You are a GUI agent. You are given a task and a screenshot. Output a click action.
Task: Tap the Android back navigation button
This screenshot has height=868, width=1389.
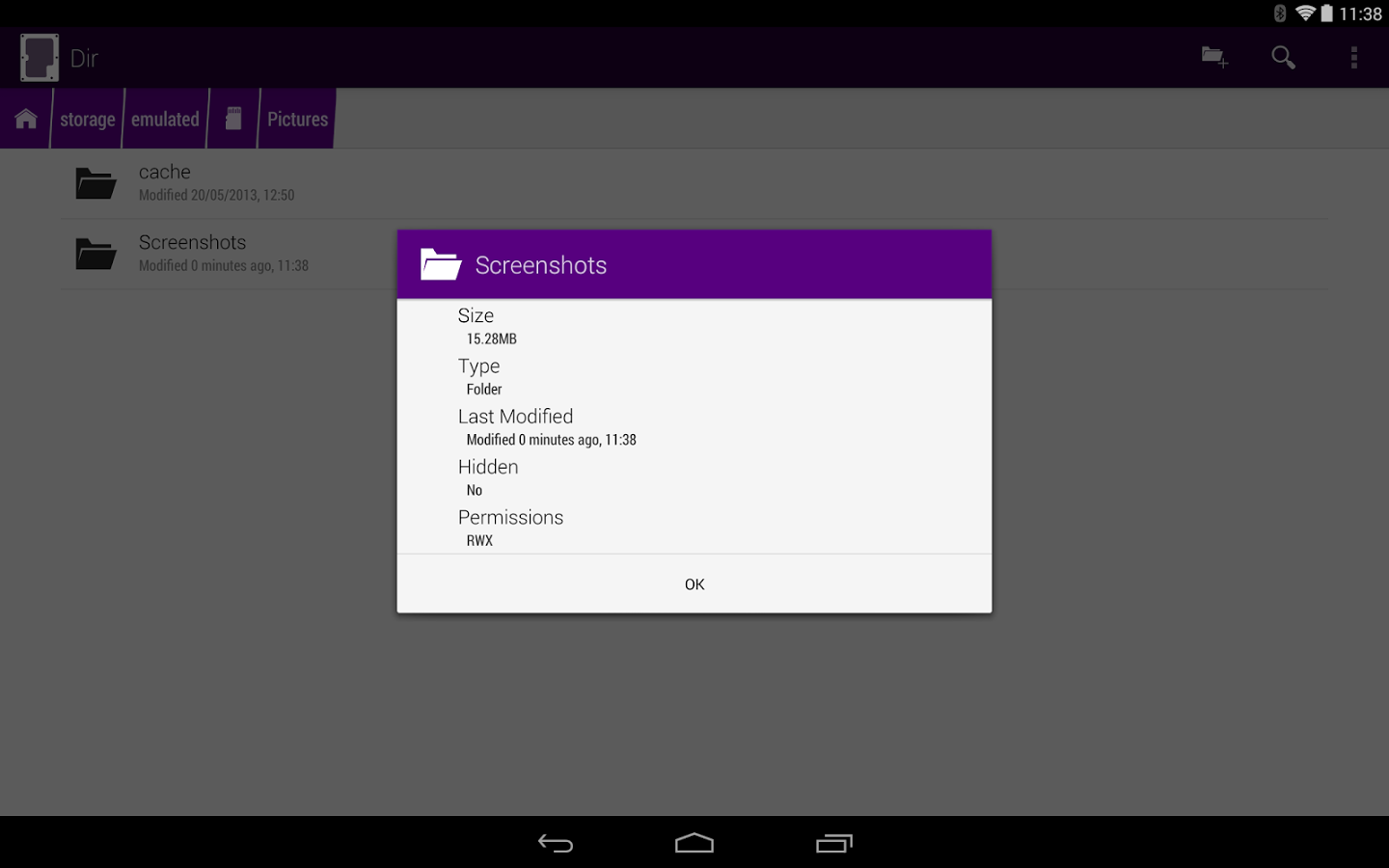[x=556, y=843]
